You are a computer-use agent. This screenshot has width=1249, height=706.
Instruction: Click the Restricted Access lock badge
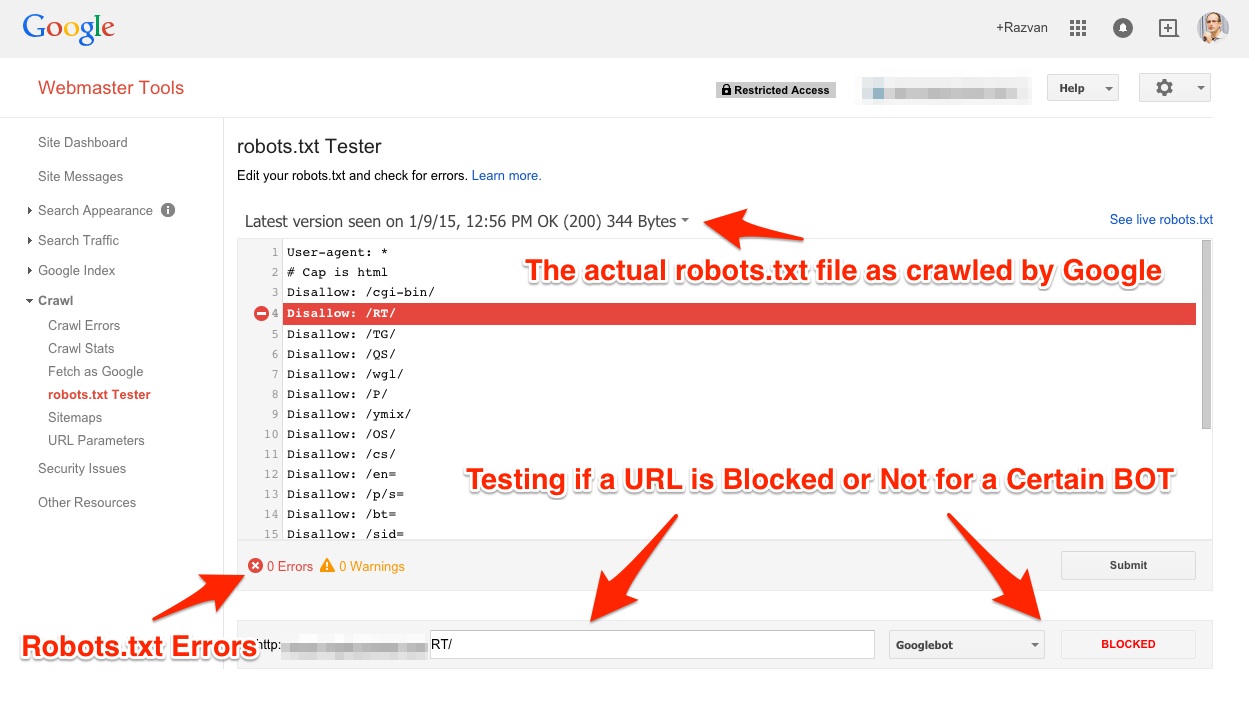click(x=775, y=89)
